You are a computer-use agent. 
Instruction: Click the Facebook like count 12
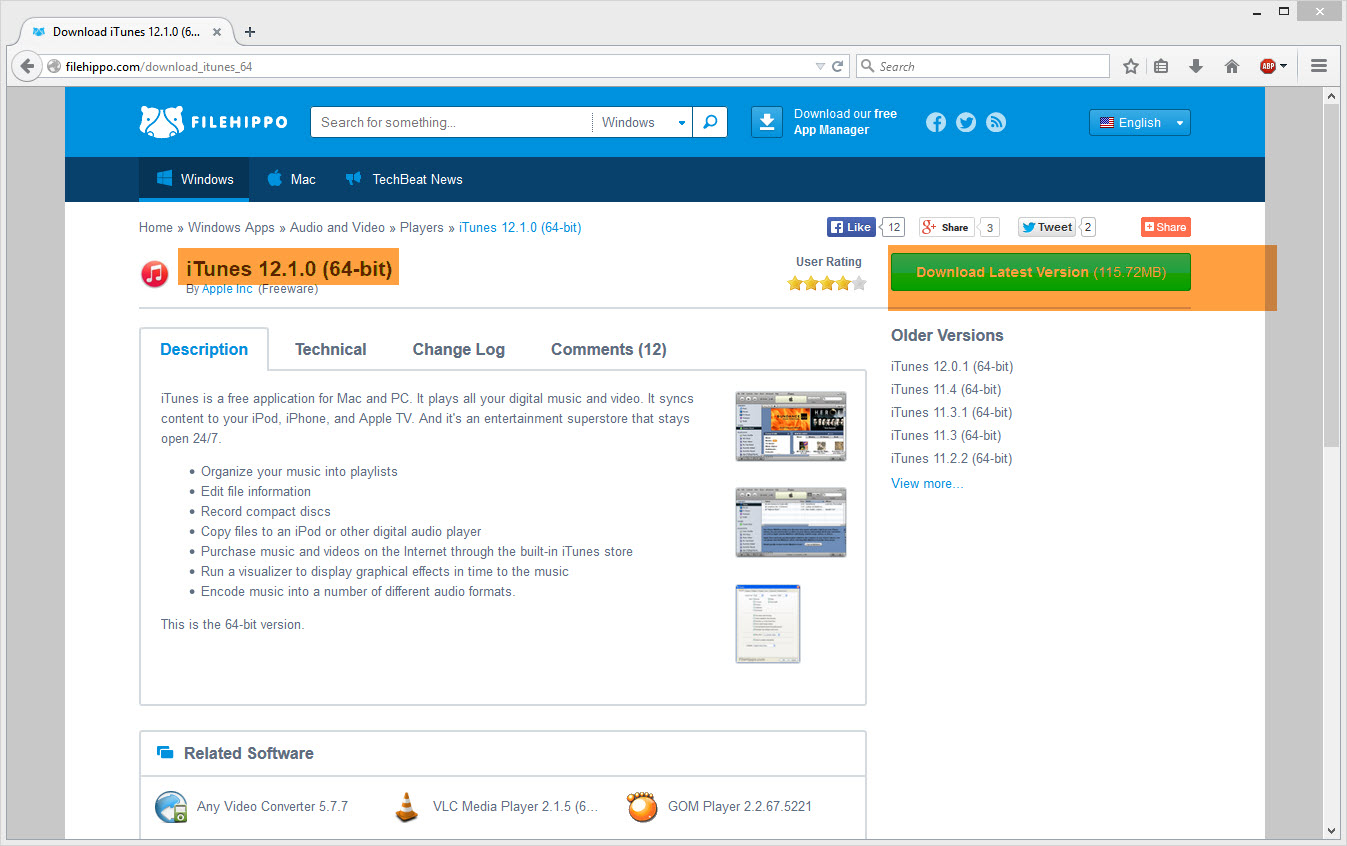pyautogui.click(x=894, y=227)
